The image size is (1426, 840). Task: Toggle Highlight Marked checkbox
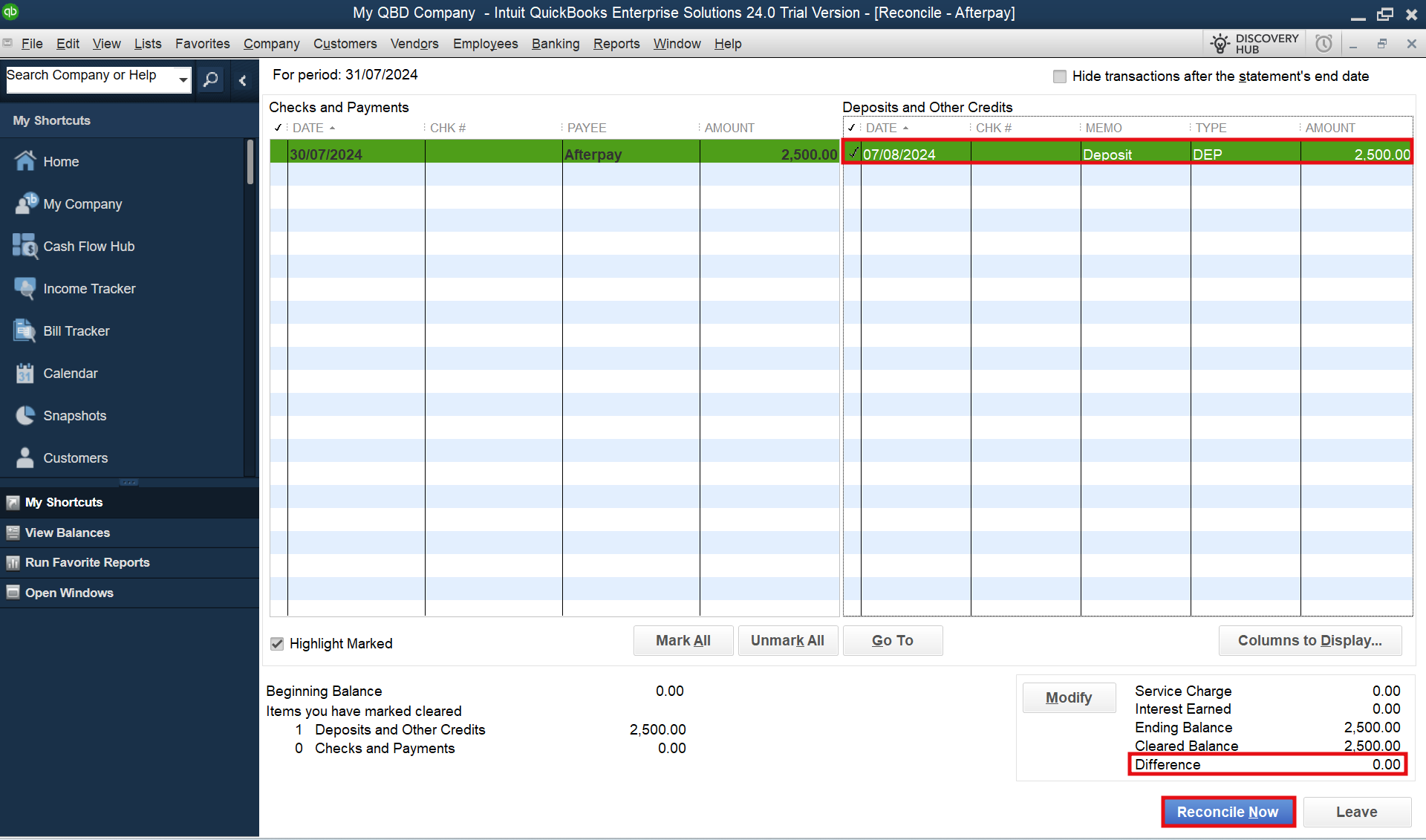pyautogui.click(x=278, y=643)
